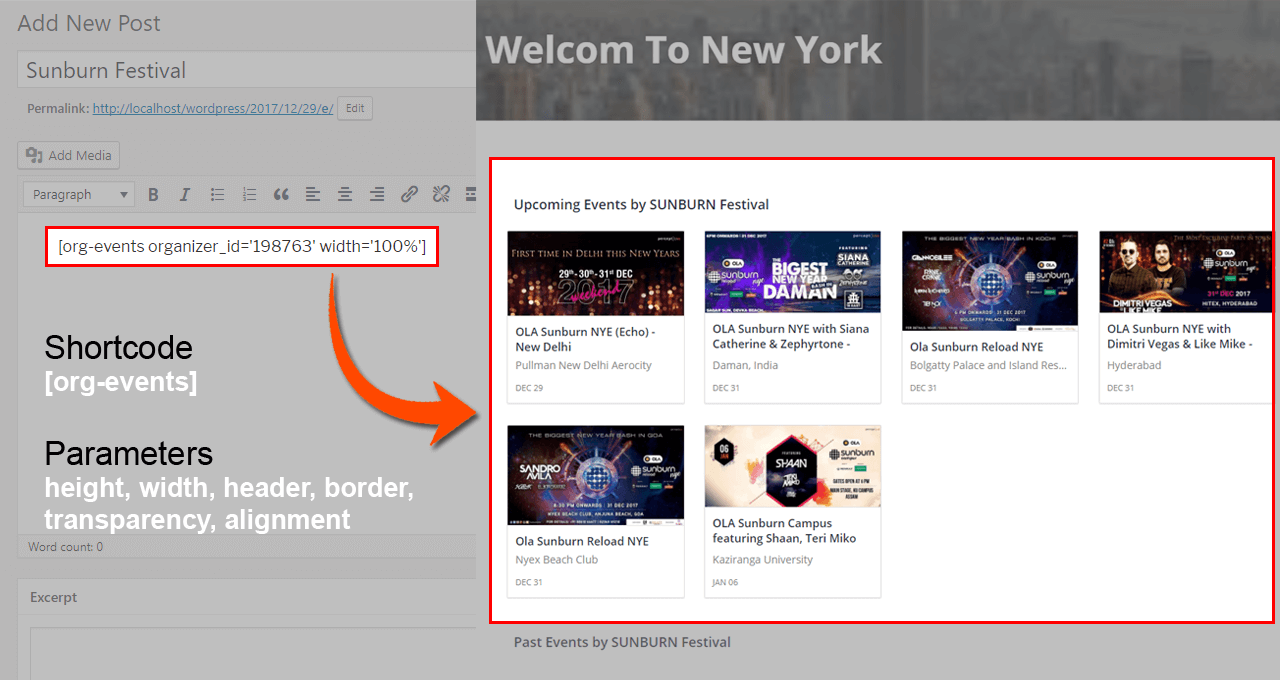Align text center
Image resolution: width=1280 pixels, height=680 pixels.
click(345, 194)
